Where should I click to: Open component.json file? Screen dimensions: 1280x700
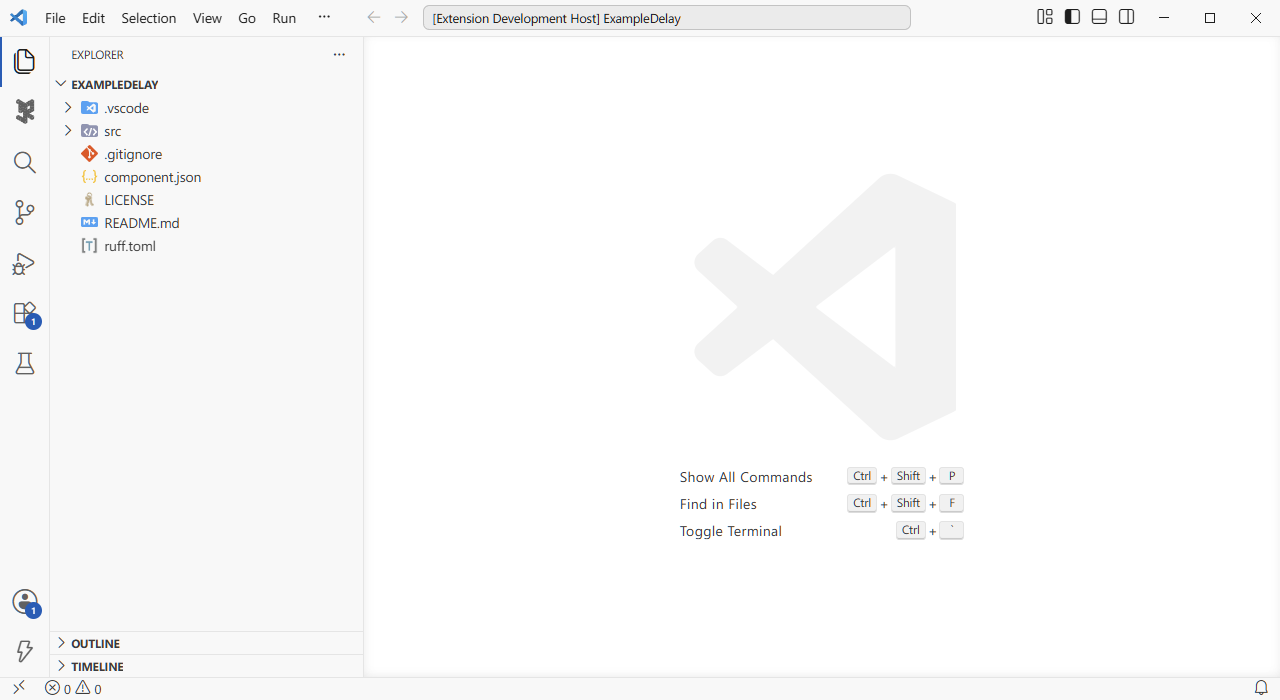click(207, 177)
